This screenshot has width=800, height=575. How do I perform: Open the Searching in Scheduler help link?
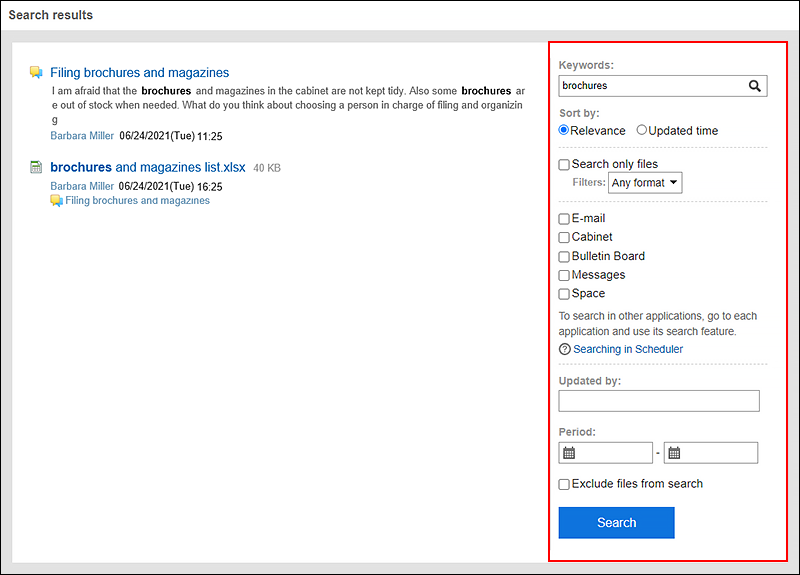(x=628, y=349)
